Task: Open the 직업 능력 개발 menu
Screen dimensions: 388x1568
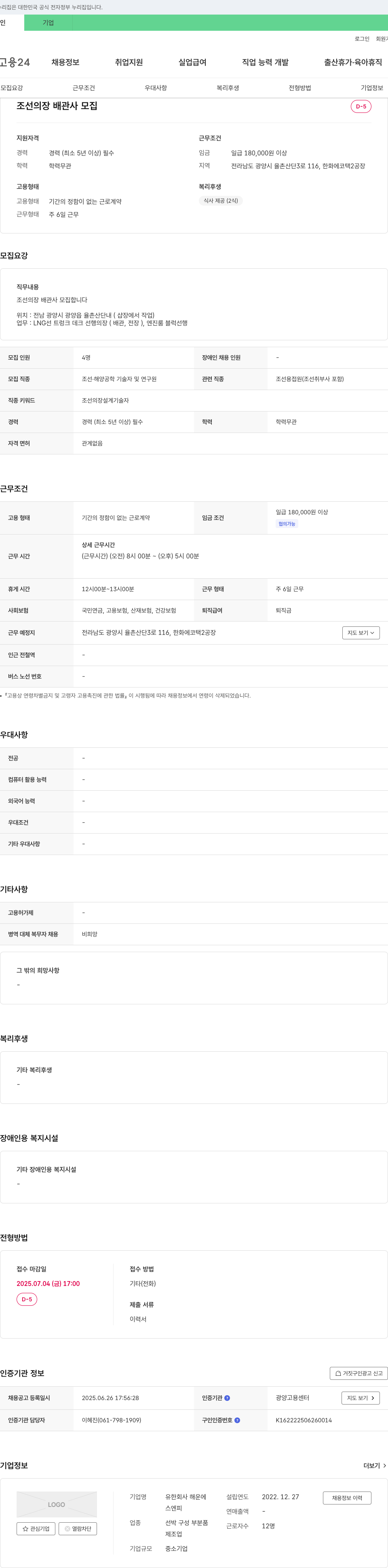Action: (265, 62)
